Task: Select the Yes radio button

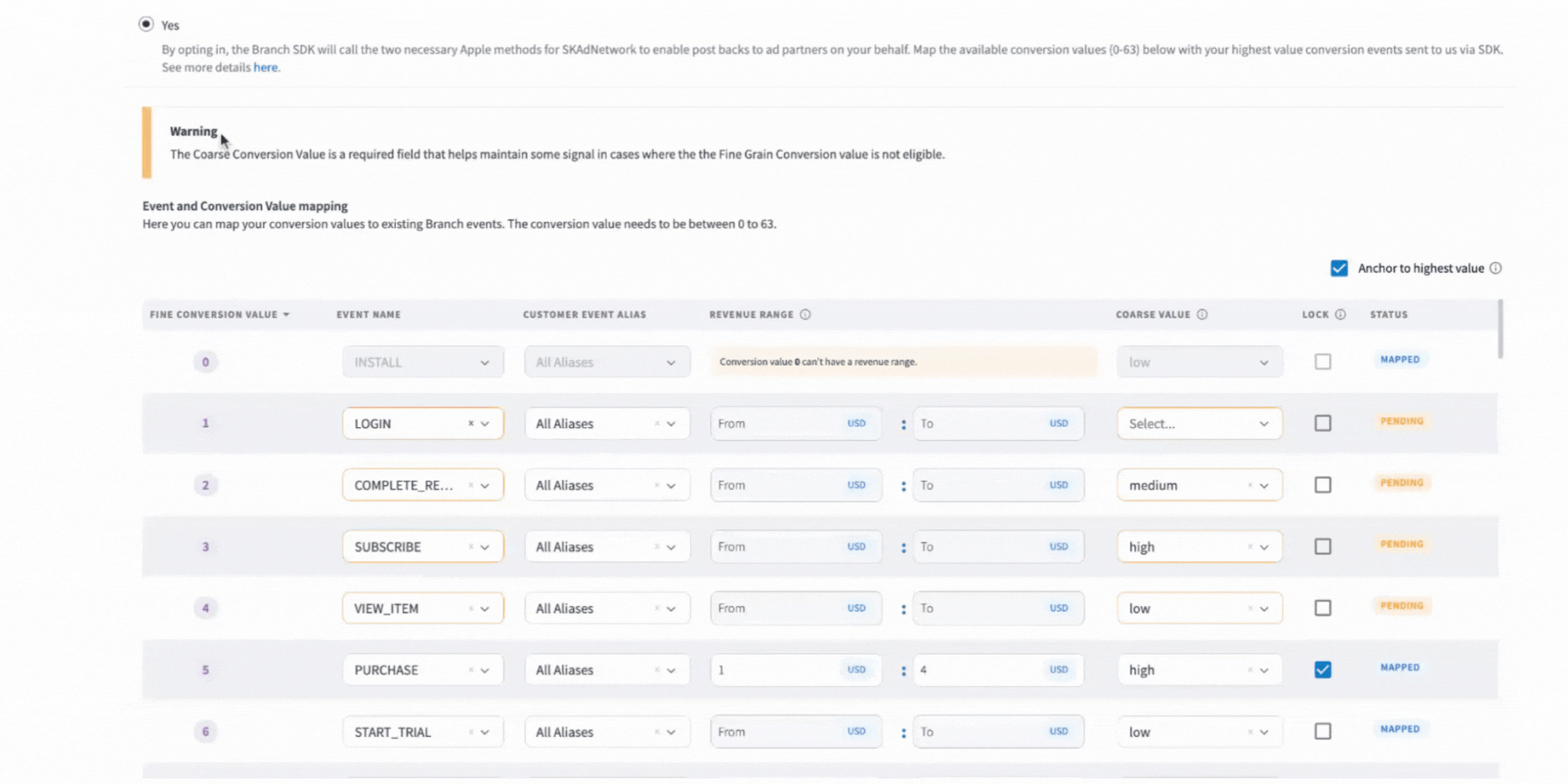Action: pyautogui.click(x=146, y=24)
